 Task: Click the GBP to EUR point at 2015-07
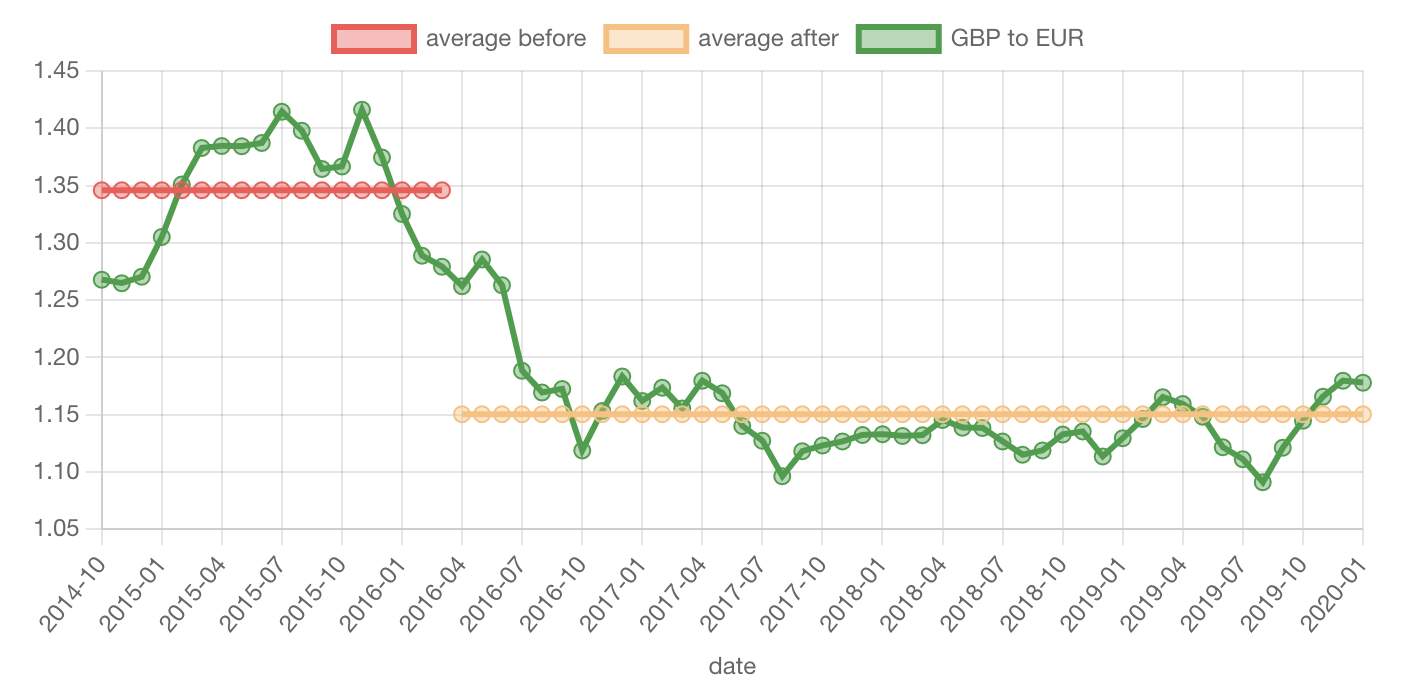(x=281, y=112)
